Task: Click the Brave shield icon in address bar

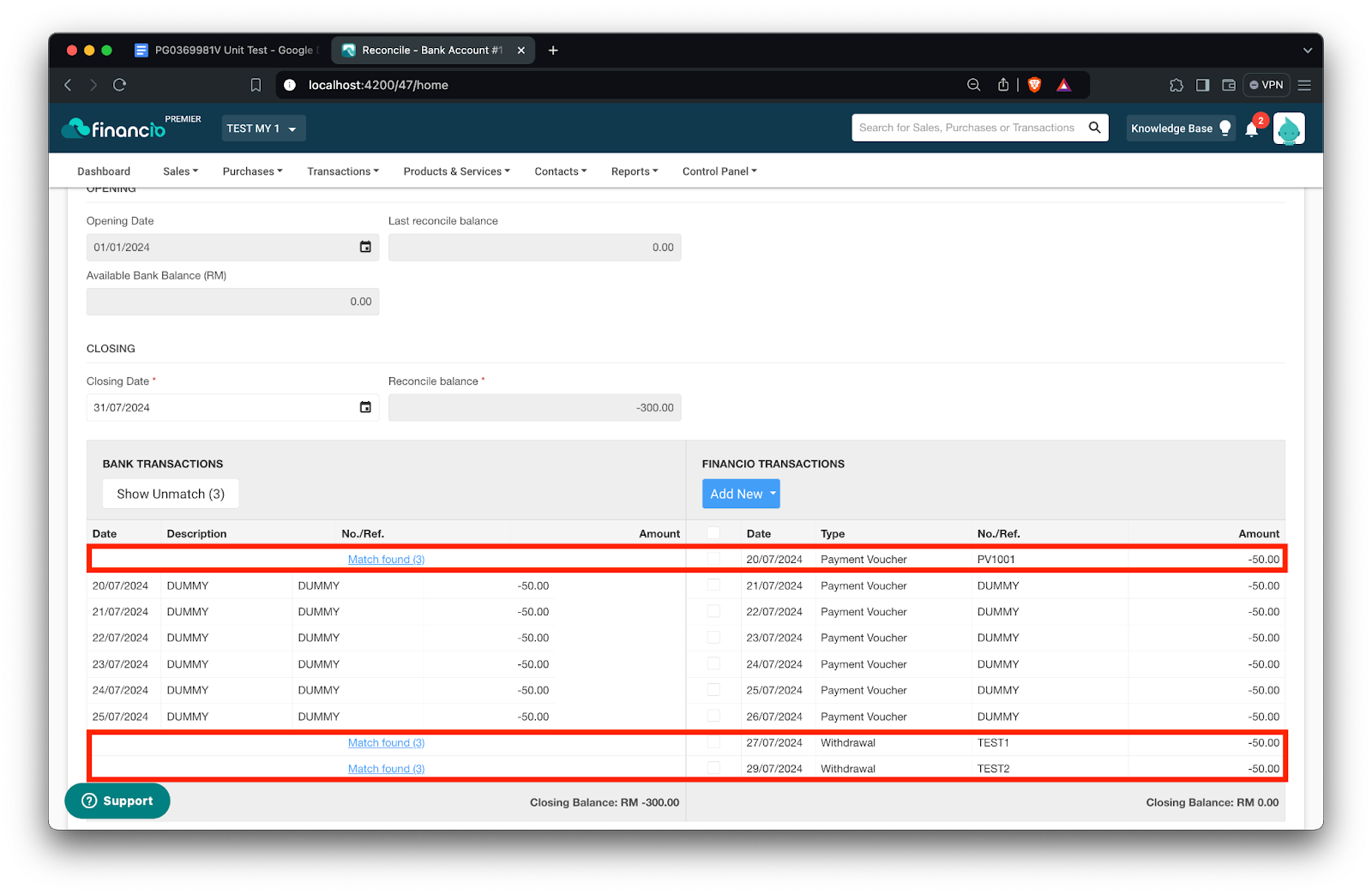Action: [1034, 85]
